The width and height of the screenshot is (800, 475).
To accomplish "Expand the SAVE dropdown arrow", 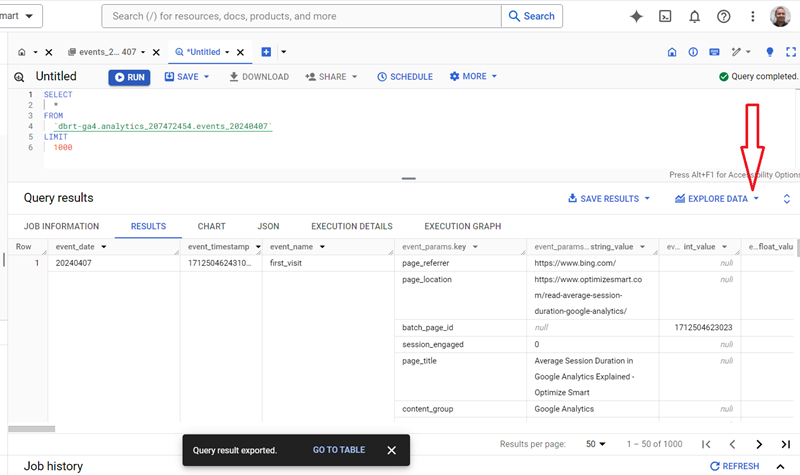I will point(207,77).
